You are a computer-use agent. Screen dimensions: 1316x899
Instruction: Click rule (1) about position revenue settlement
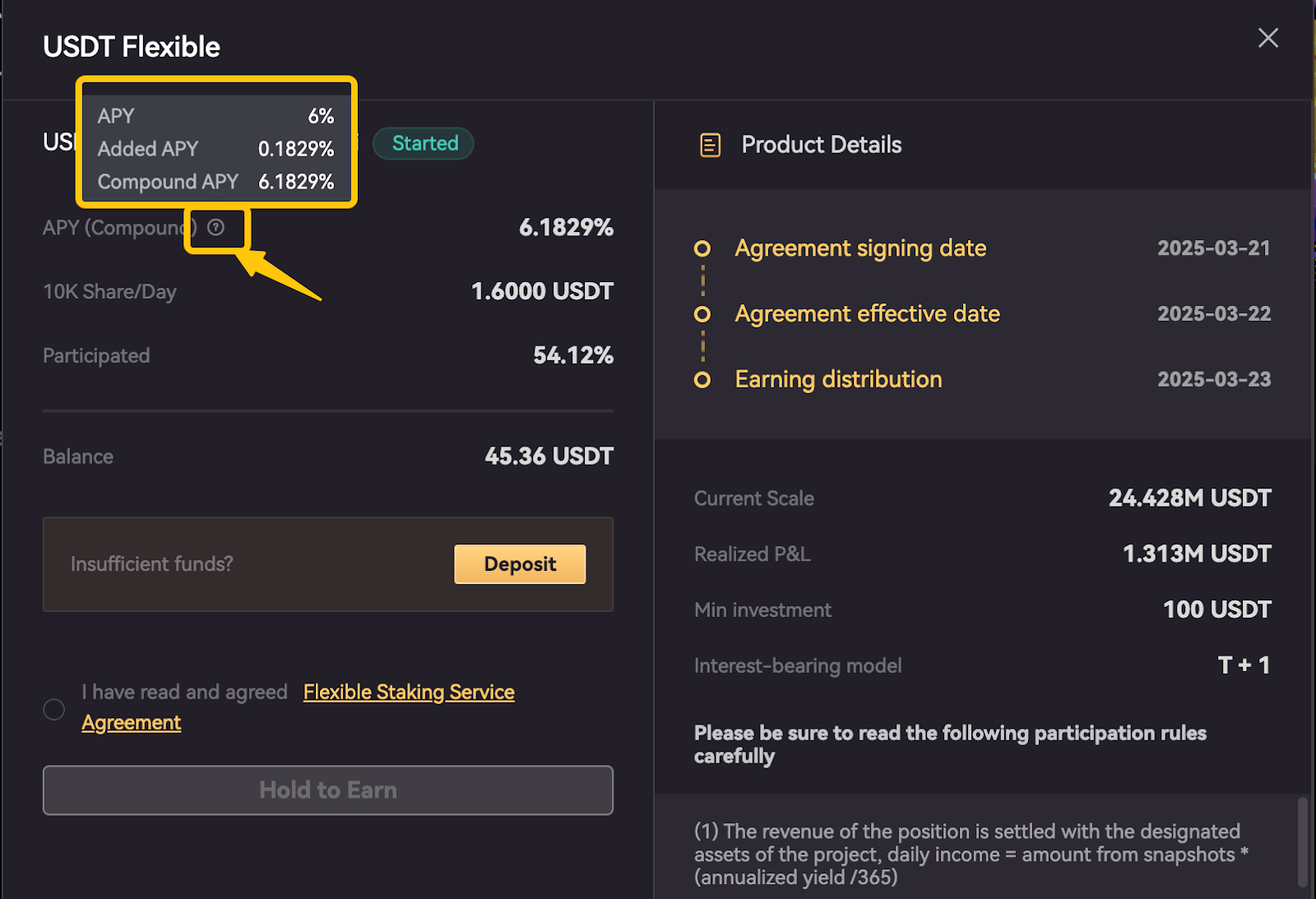click(x=971, y=855)
